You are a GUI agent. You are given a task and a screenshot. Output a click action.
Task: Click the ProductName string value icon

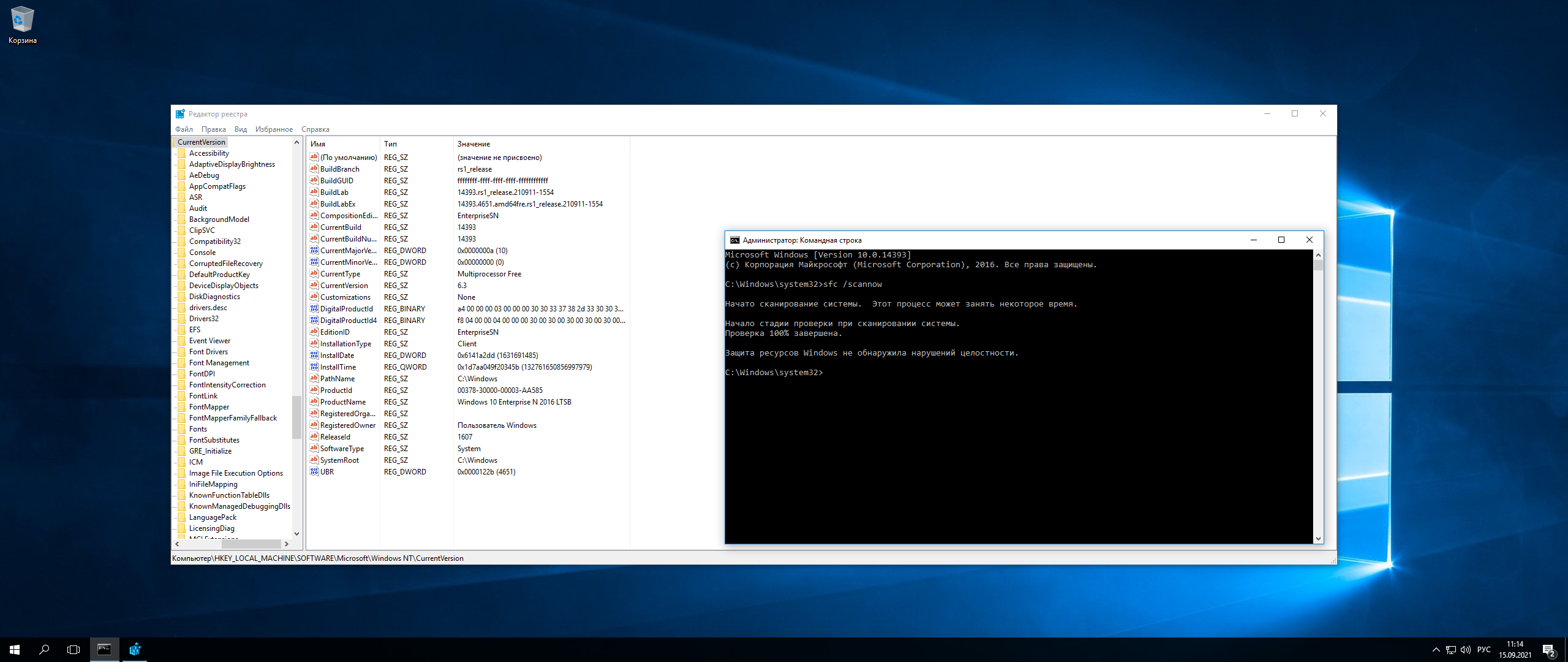[x=314, y=402]
